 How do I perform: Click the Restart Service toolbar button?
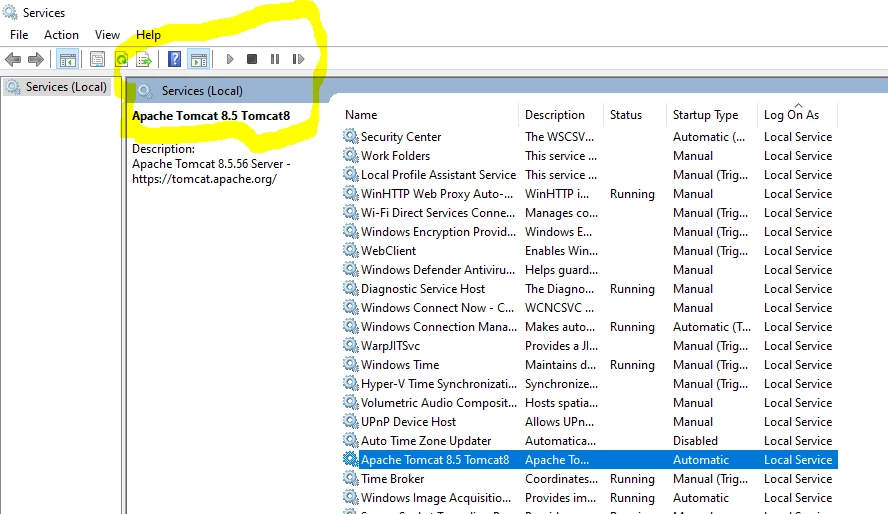(x=298, y=59)
